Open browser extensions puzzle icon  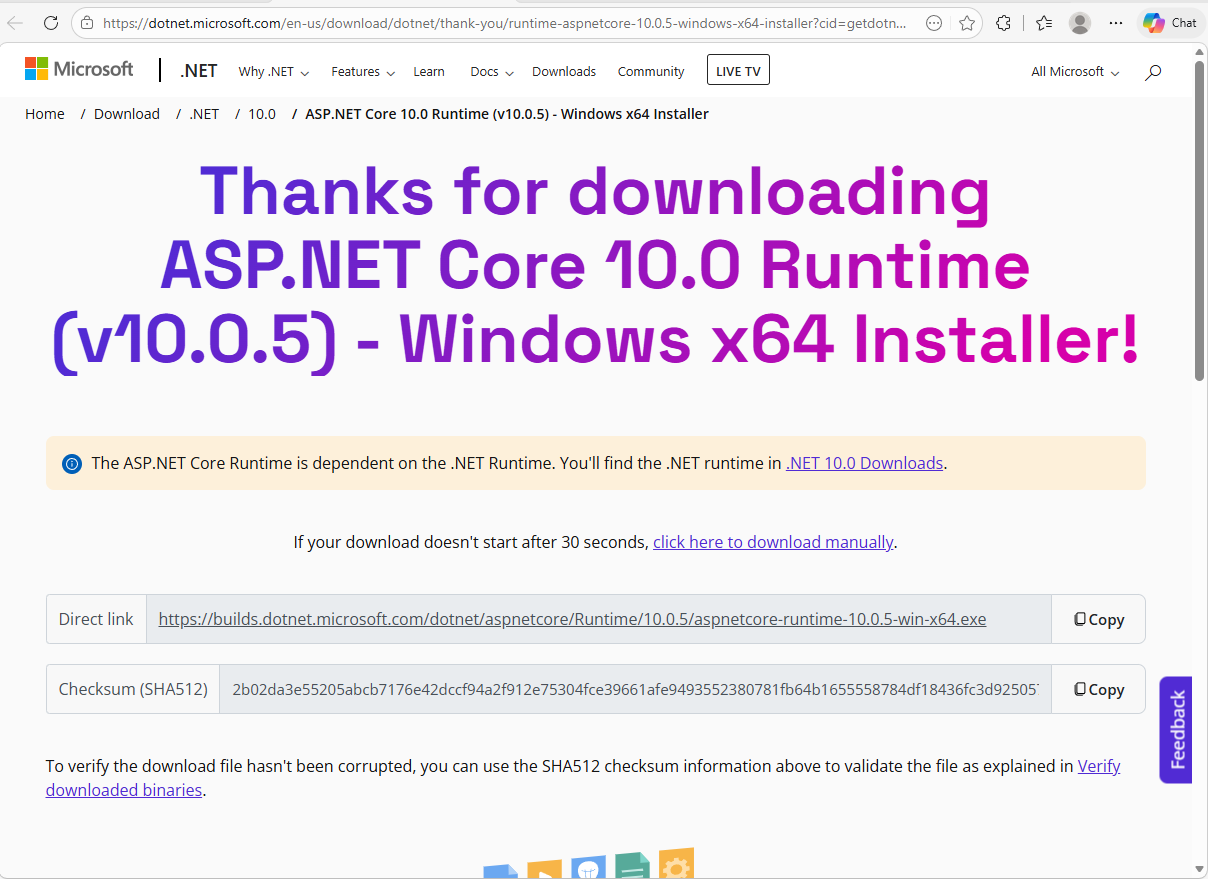[x=1004, y=22]
